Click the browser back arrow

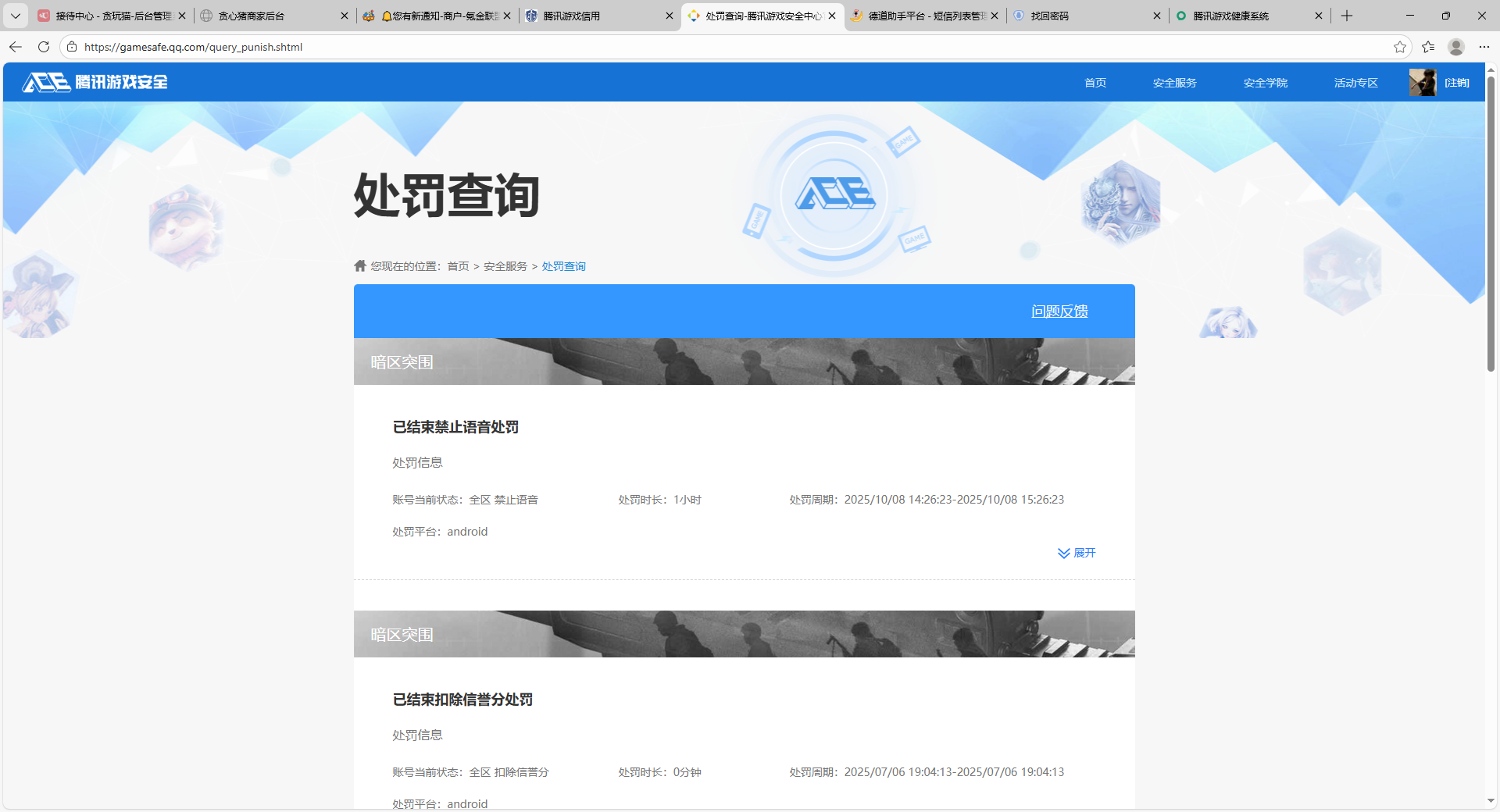16,47
